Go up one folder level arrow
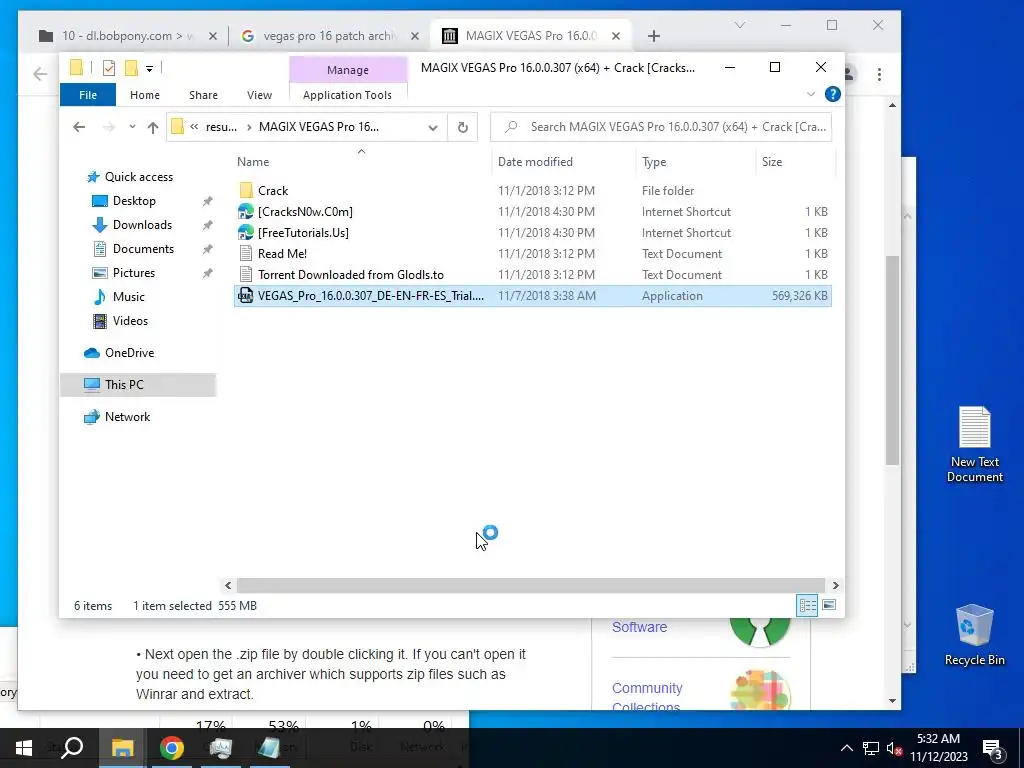The image size is (1024, 768). pyautogui.click(x=153, y=127)
